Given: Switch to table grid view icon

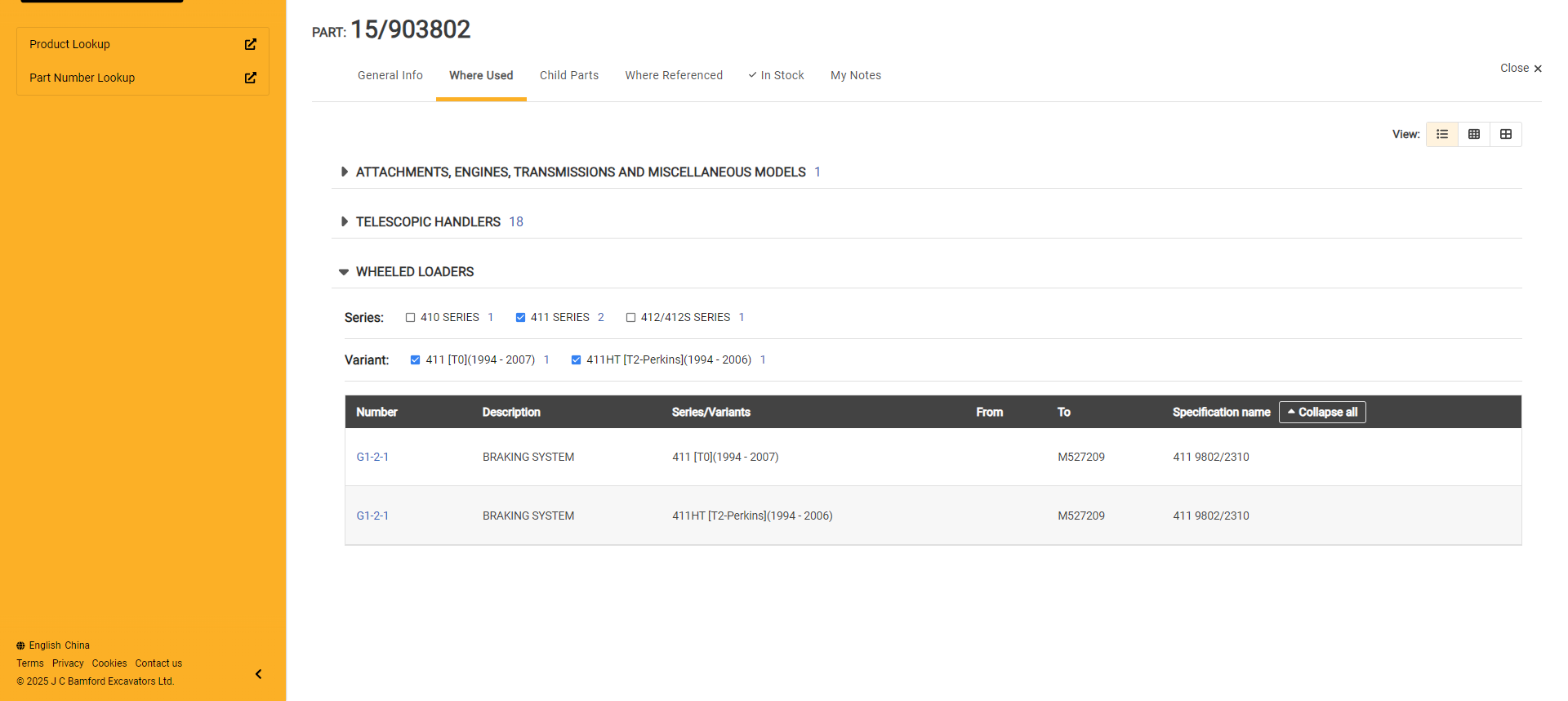Looking at the screenshot, I should point(1474,134).
